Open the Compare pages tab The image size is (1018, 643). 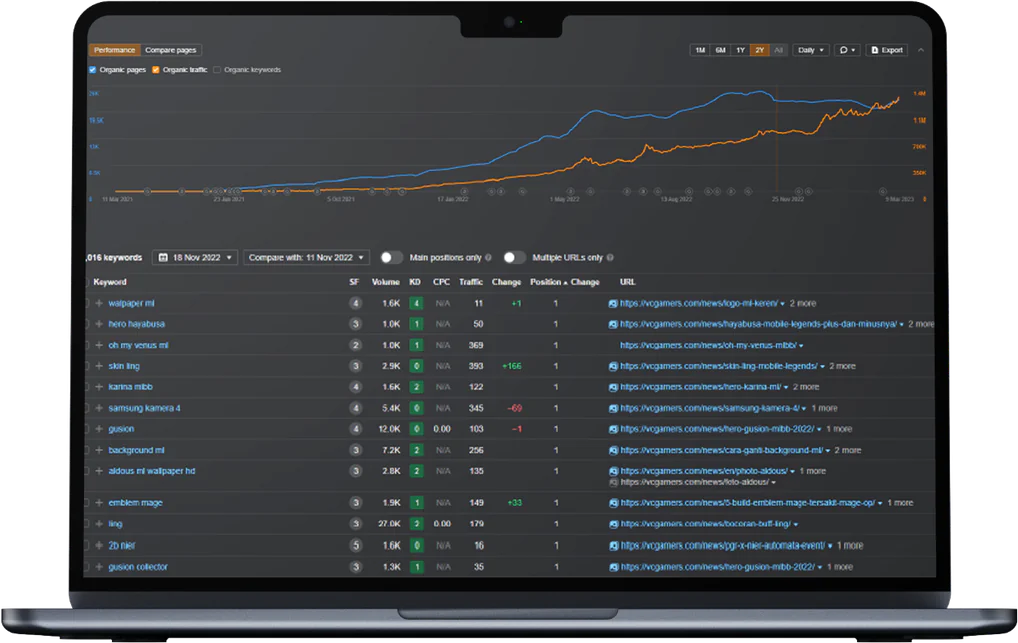(x=171, y=50)
